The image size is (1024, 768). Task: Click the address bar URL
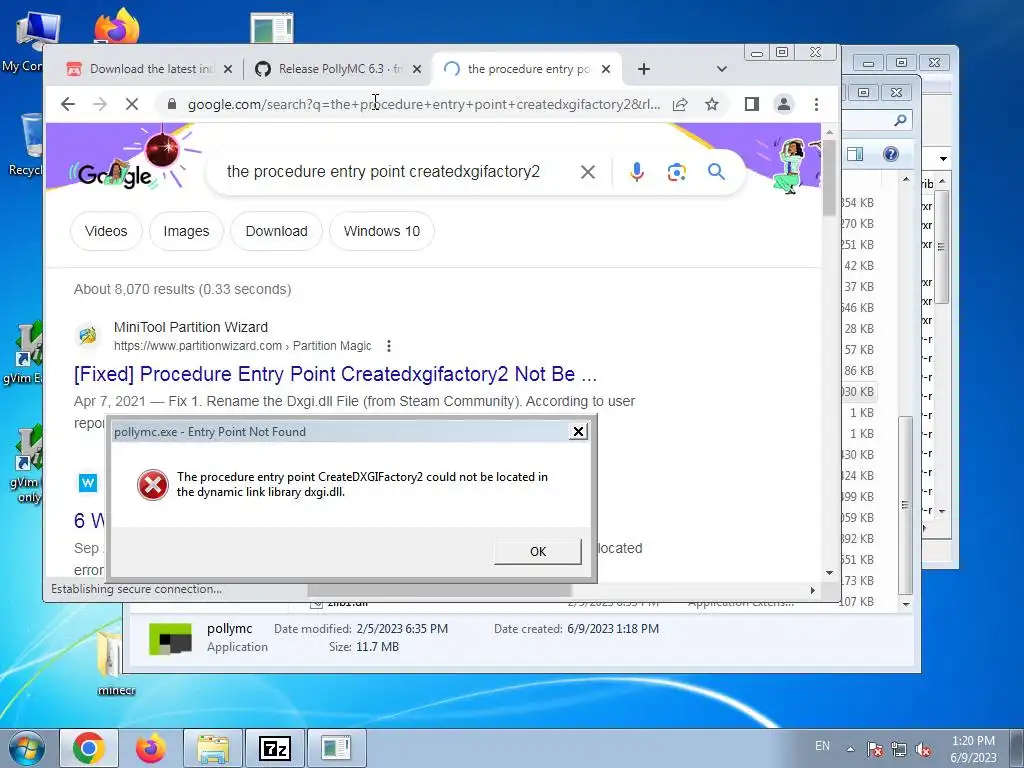pyautogui.click(x=423, y=104)
